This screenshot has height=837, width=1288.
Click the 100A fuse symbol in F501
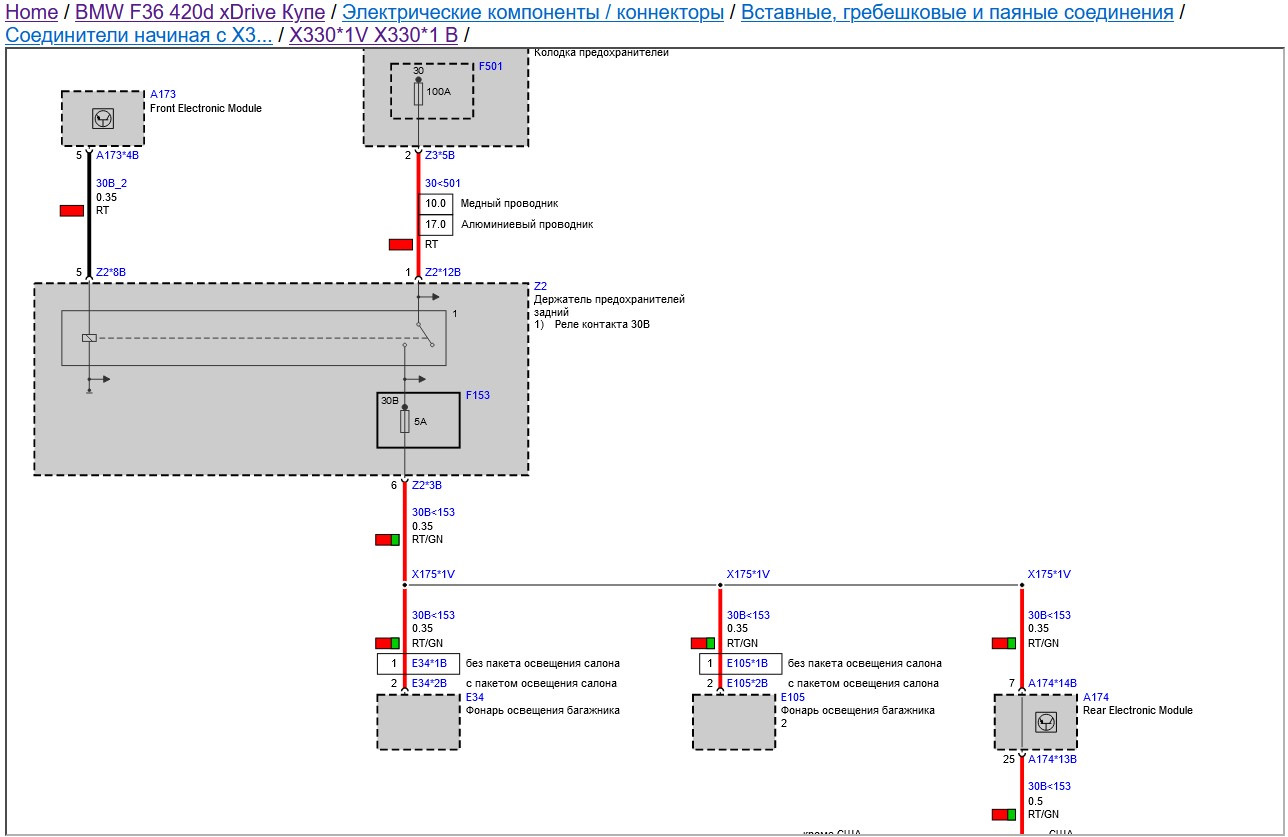click(x=418, y=95)
